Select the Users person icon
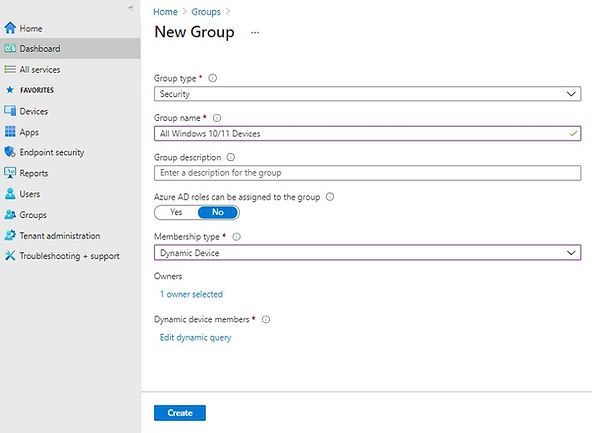The image size is (592, 433). tap(10, 194)
